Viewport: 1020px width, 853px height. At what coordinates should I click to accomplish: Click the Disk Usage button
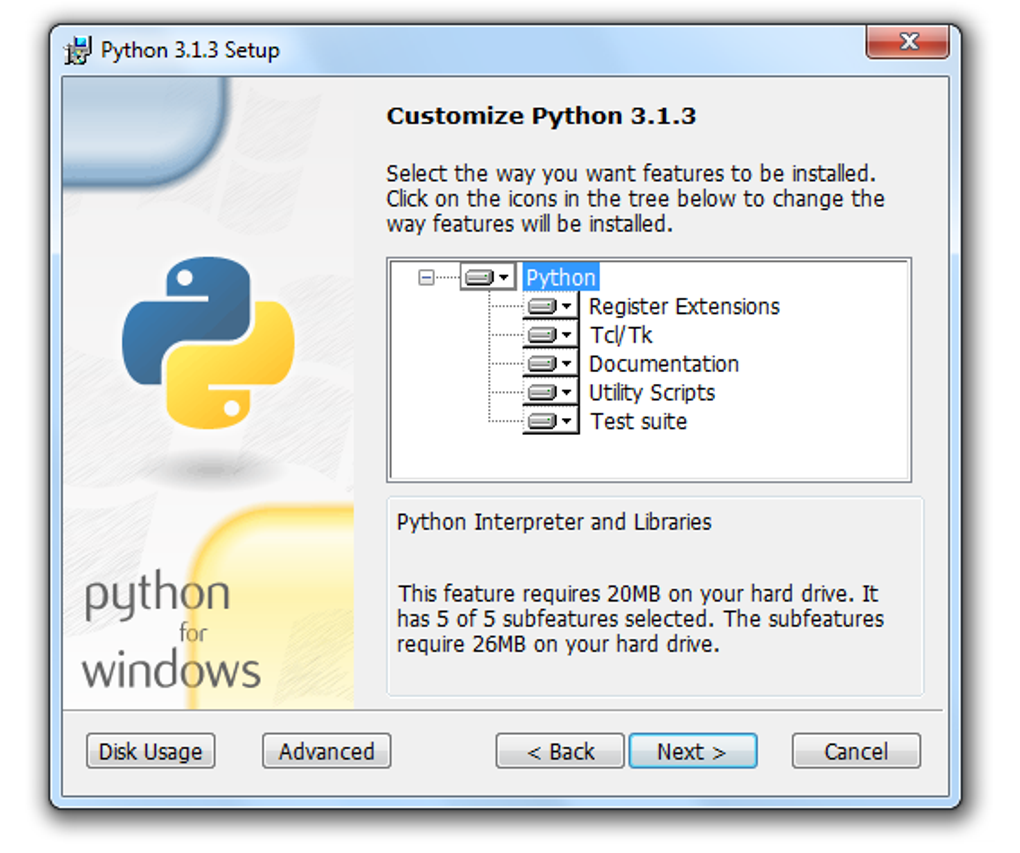[150, 751]
